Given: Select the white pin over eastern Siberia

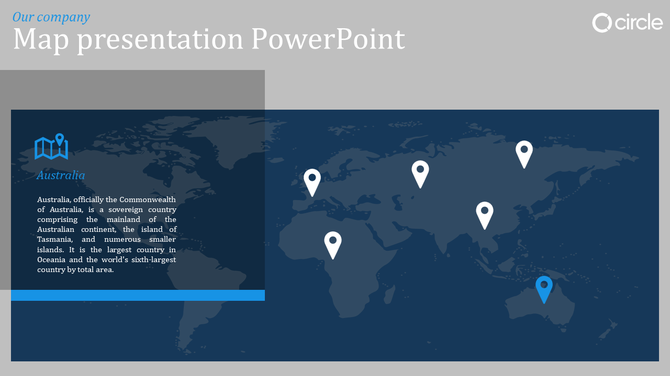Looking at the screenshot, I should [524, 154].
